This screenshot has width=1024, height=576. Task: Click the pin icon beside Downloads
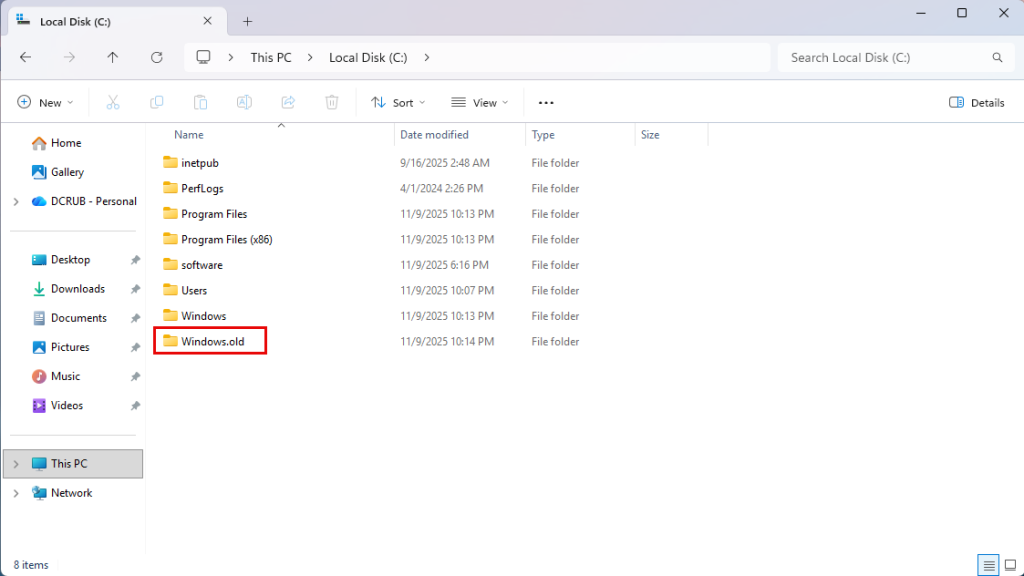point(135,289)
